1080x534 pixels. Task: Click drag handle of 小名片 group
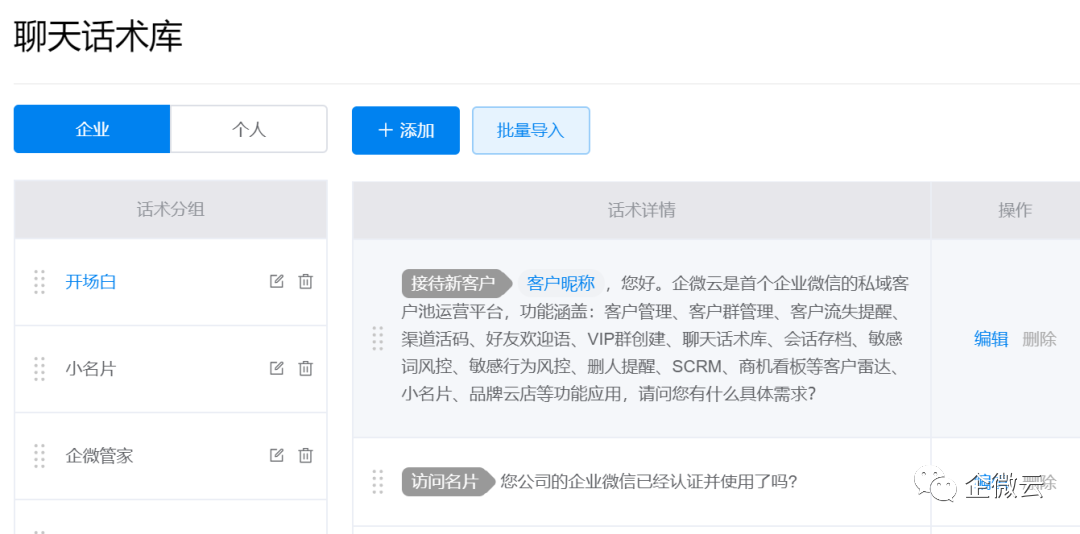[x=39, y=369]
